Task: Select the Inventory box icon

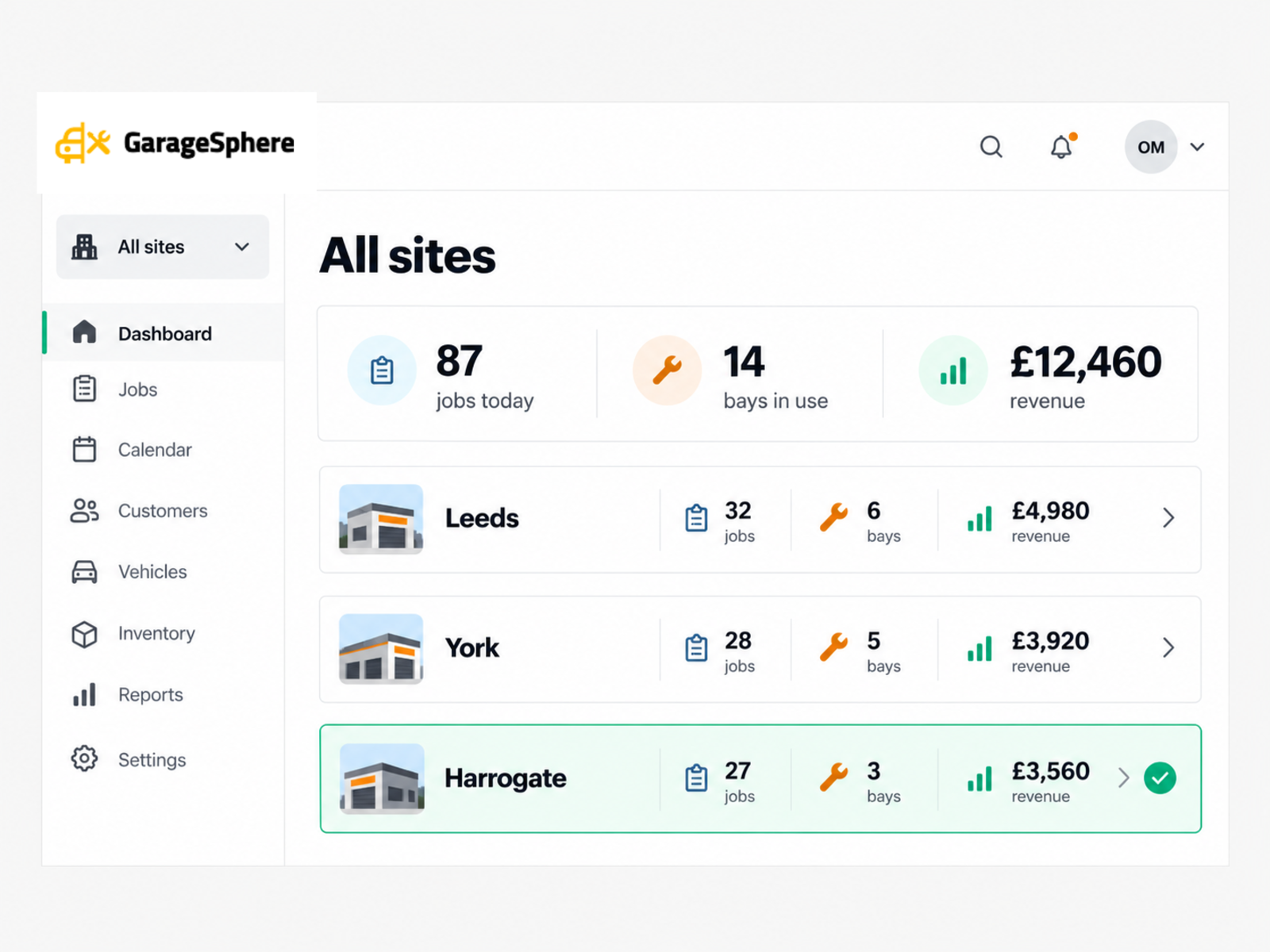Action: click(84, 634)
